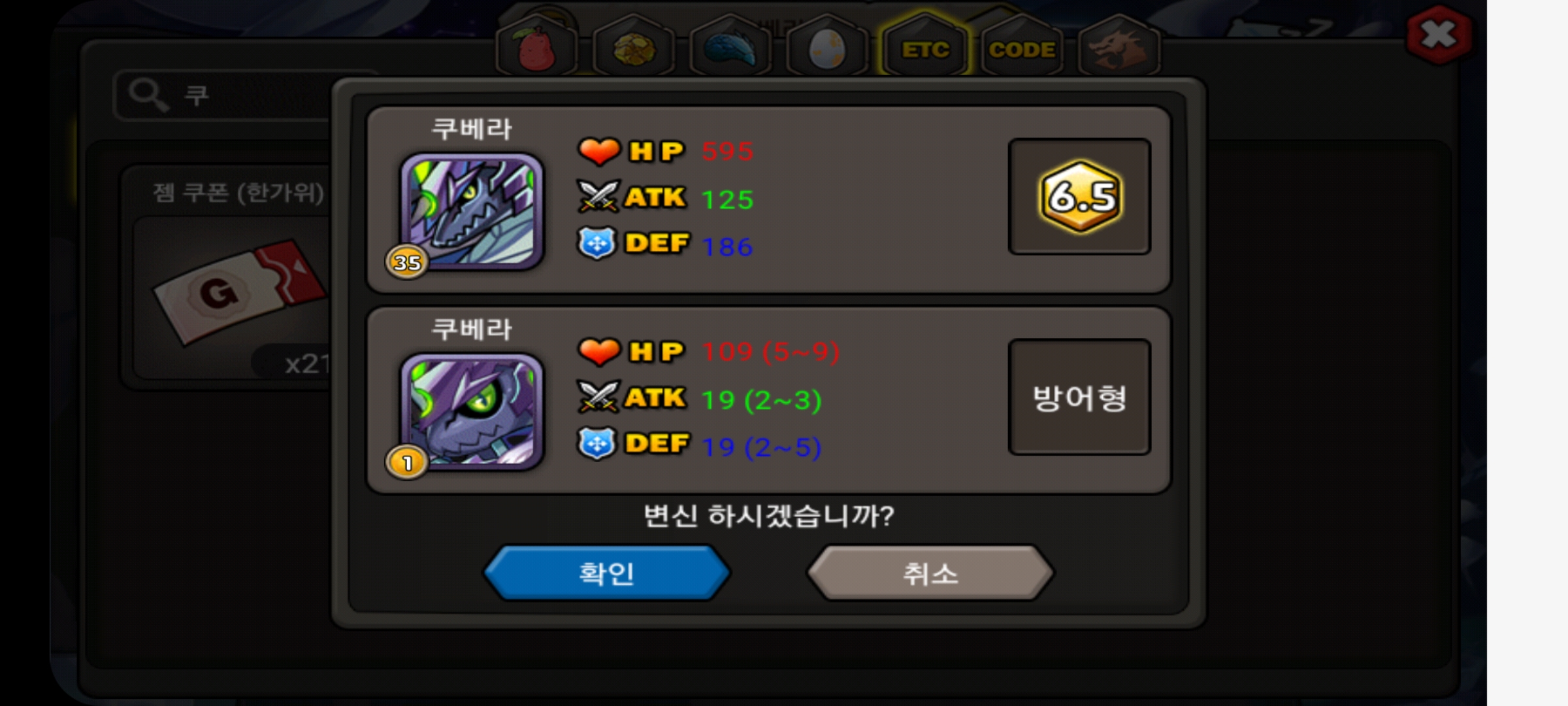Confirm transformation with 확인 button
Screen dimensions: 1568x706
(606, 573)
